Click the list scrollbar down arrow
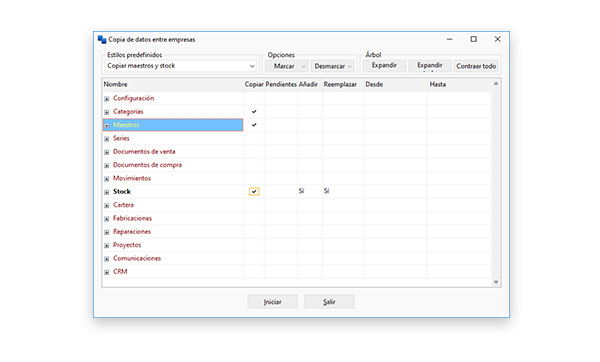This screenshot has height=362, width=600. click(496, 282)
